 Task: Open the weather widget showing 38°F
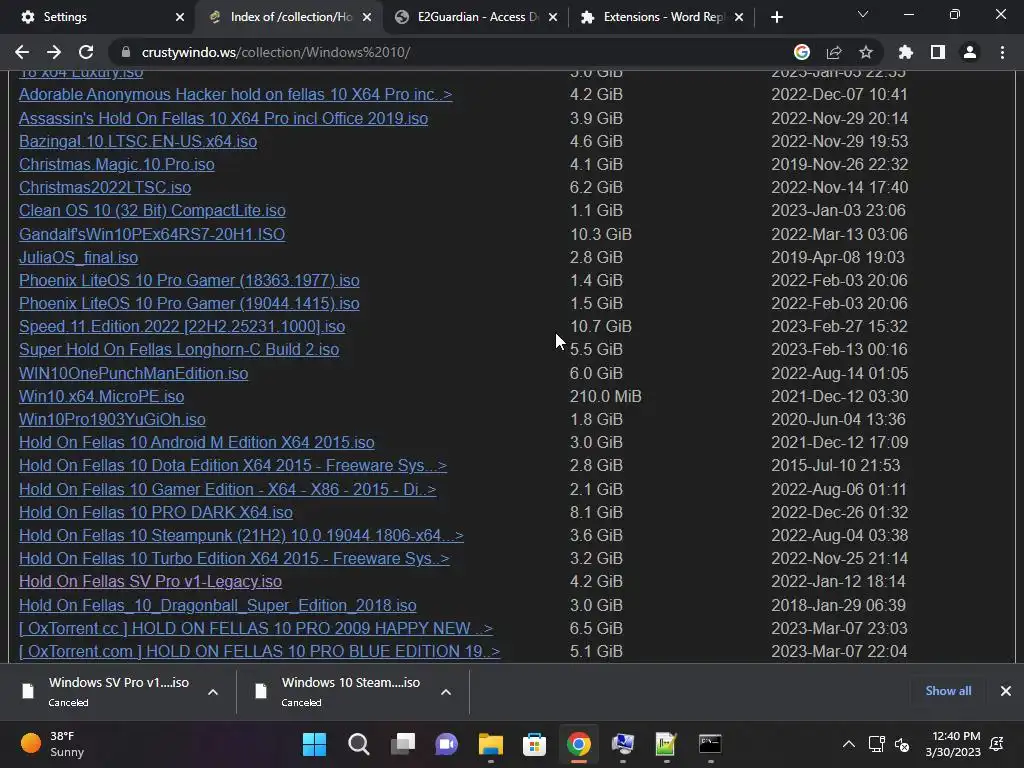(x=52, y=744)
